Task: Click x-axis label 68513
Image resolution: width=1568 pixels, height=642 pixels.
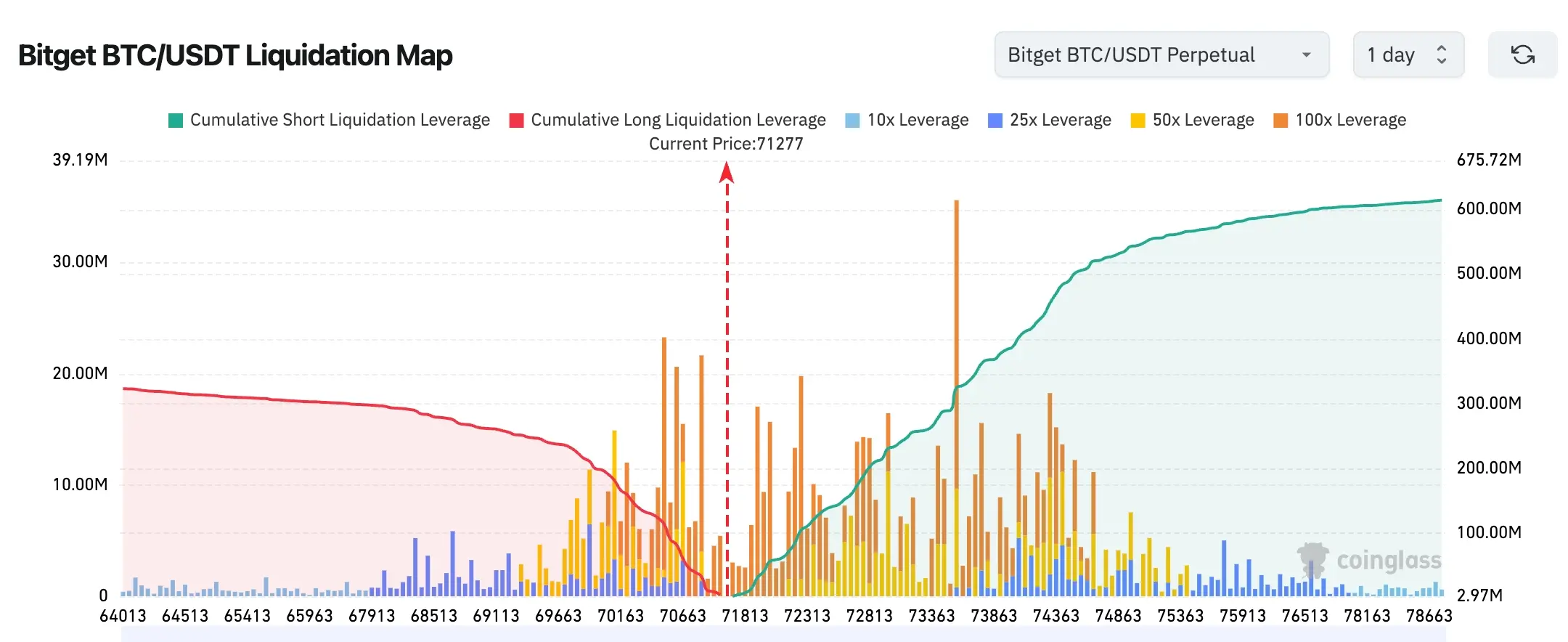Action: coord(434,616)
